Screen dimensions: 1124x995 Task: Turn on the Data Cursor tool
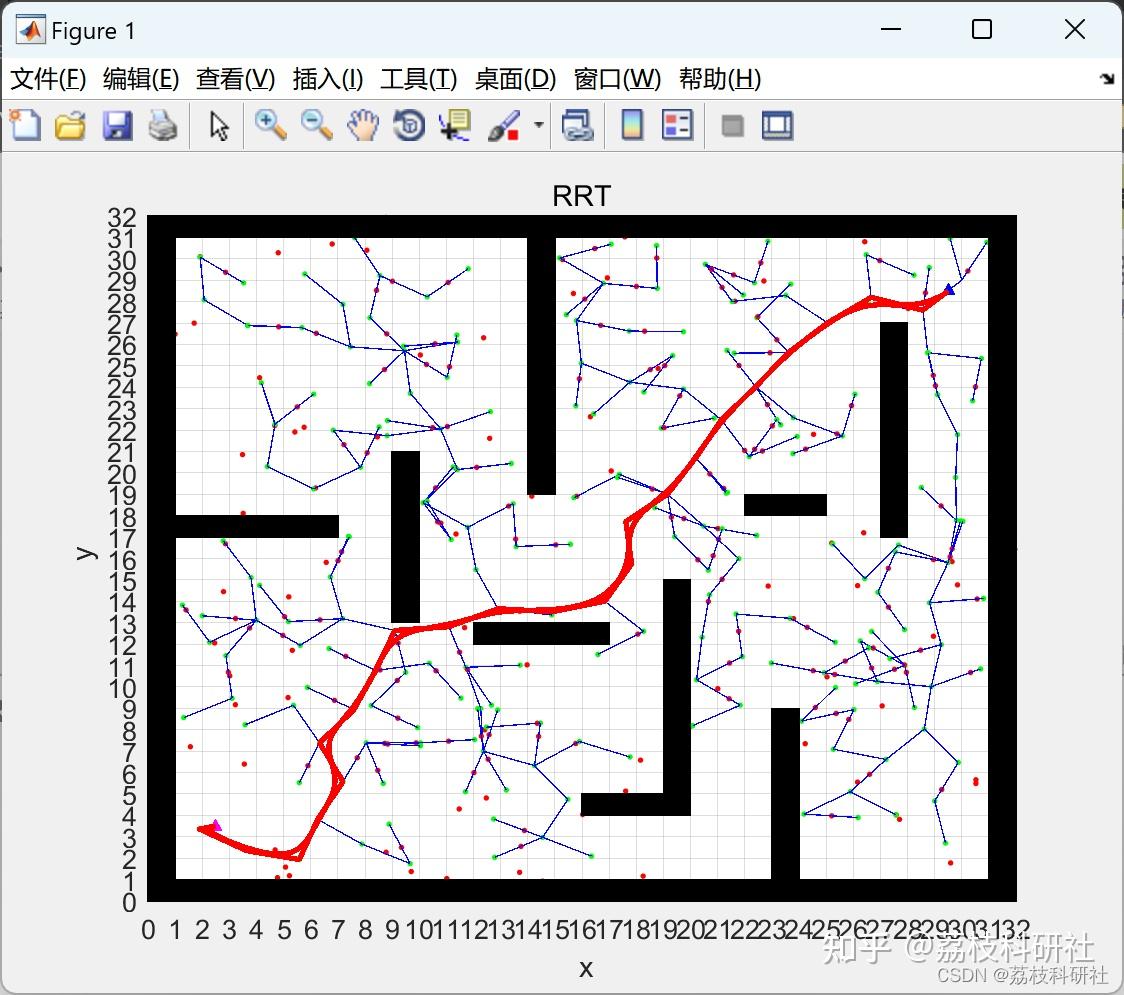(455, 125)
